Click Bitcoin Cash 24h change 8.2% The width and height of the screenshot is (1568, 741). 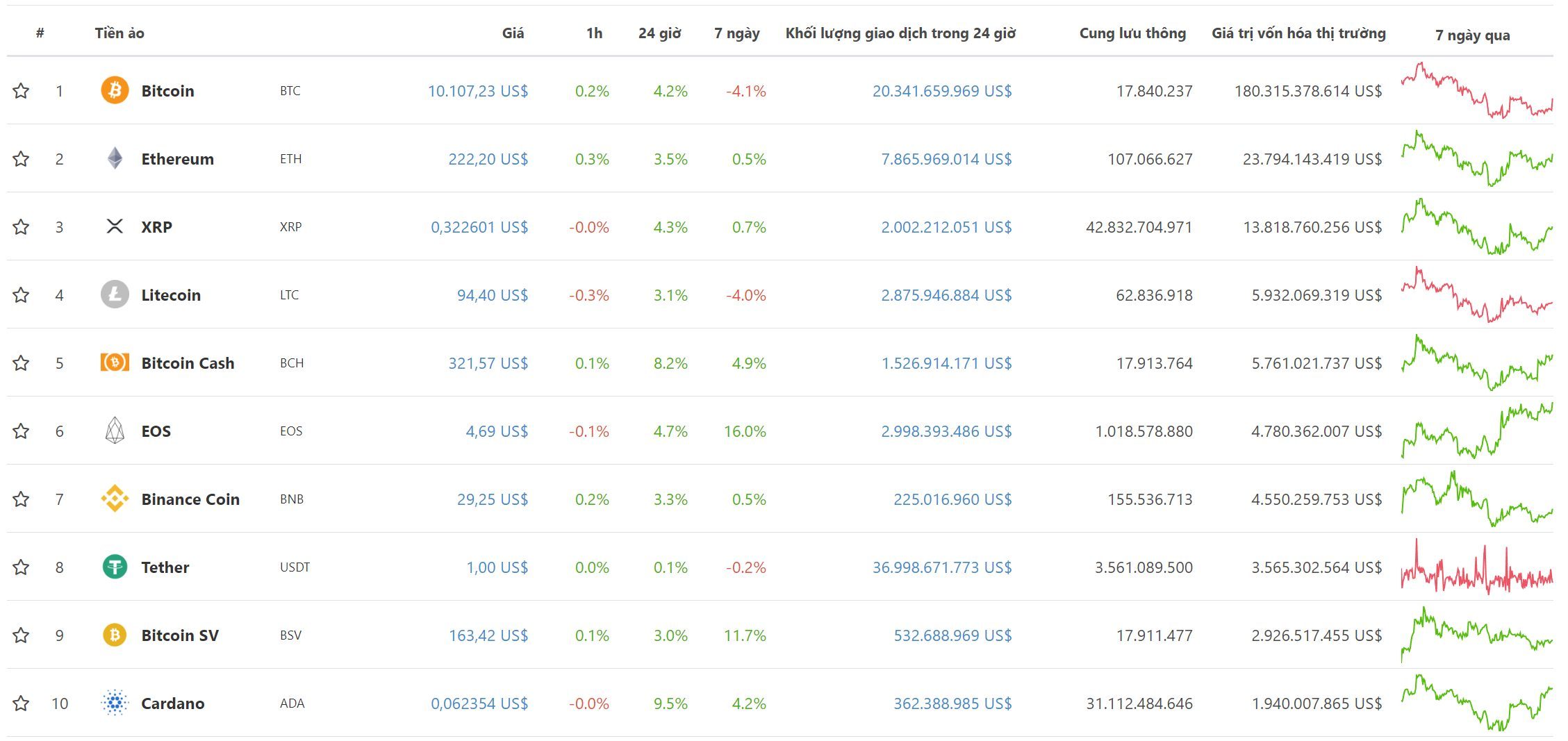click(670, 363)
